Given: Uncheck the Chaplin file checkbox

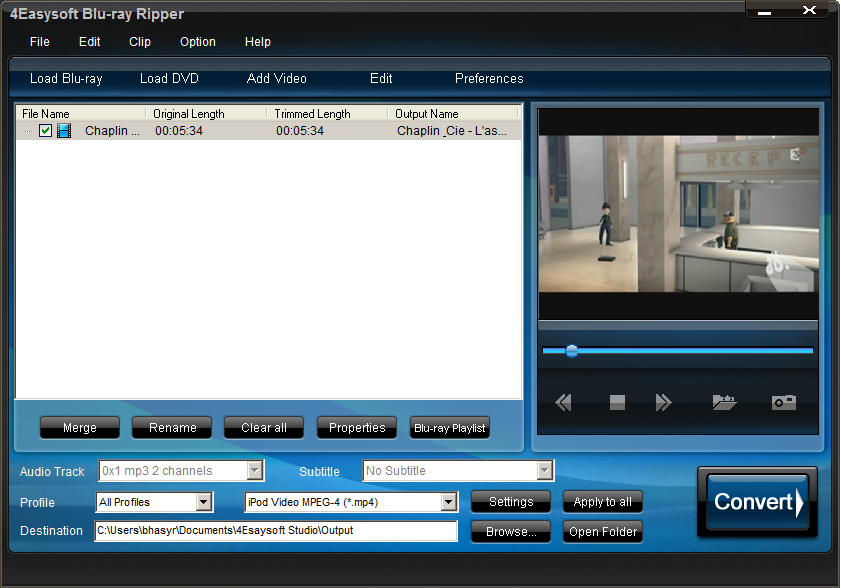Looking at the screenshot, I should (x=46, y=130).
